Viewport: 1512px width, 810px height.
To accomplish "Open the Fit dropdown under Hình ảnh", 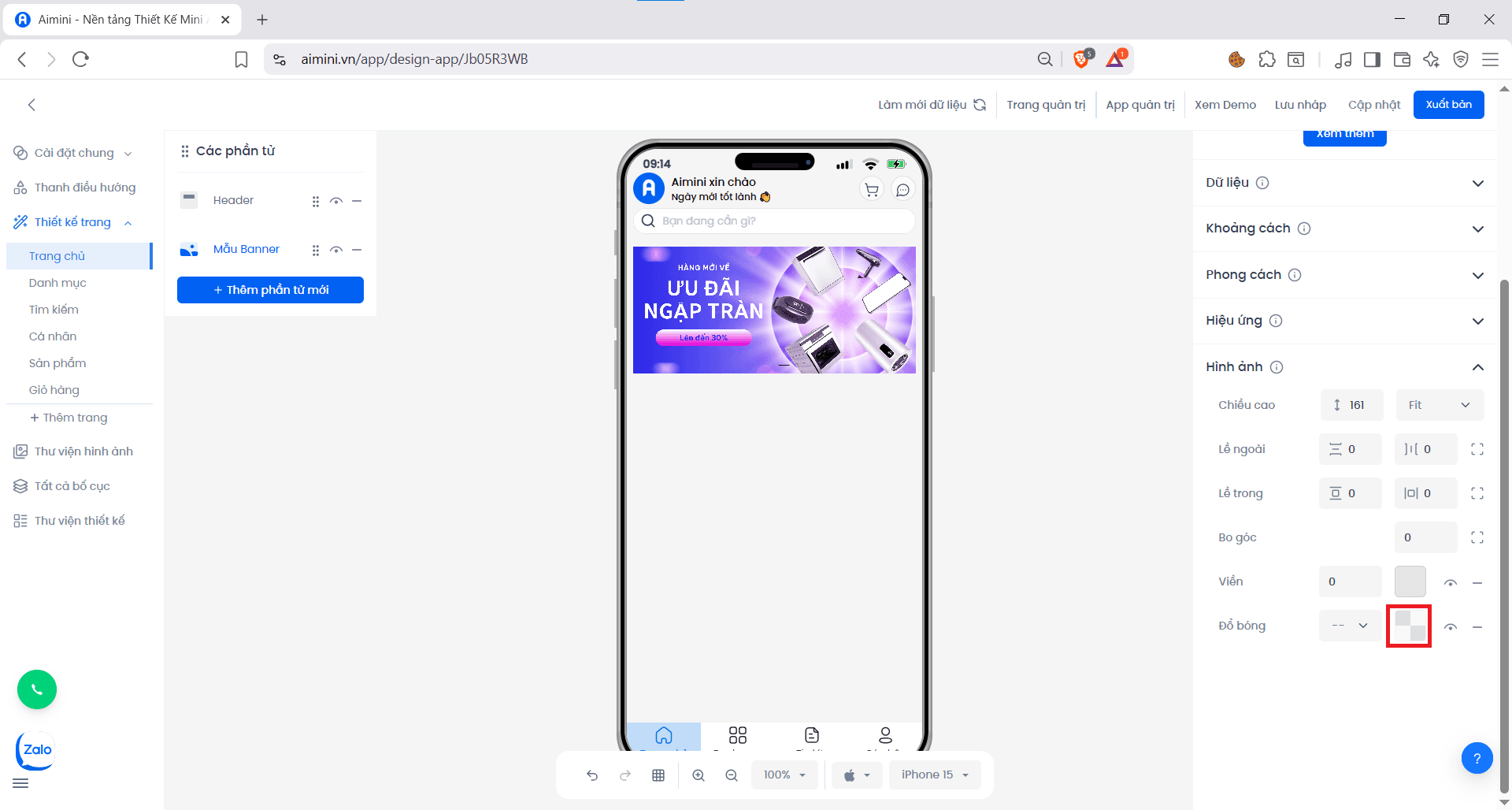I will pos(1440,405).
